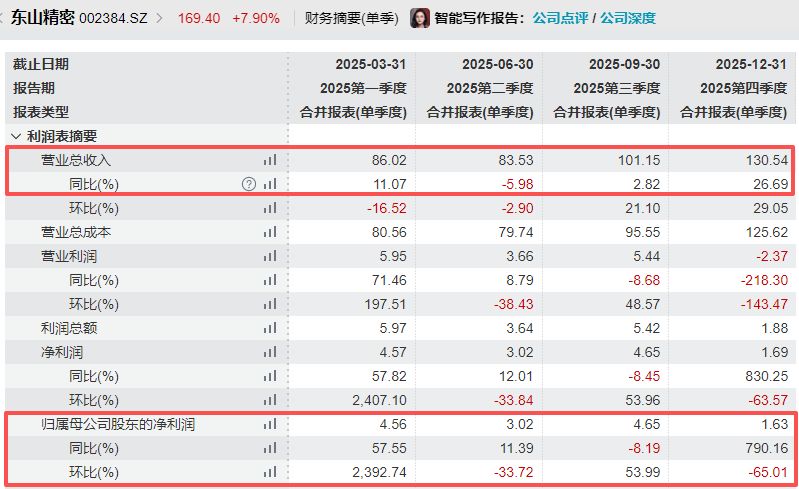This screenshot has width=799, height=489.
Task: Click the value 790.16
Action: click(766, 448)
